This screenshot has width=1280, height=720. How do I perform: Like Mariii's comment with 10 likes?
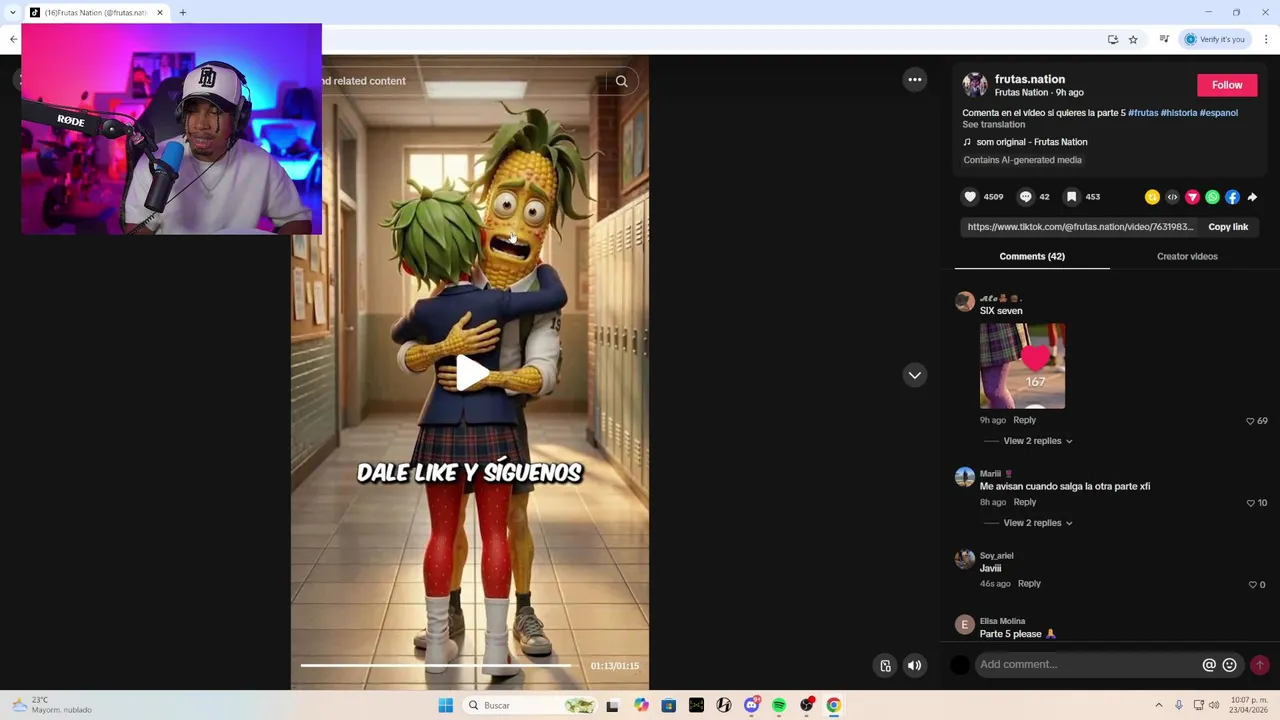tap(1250, 503)
